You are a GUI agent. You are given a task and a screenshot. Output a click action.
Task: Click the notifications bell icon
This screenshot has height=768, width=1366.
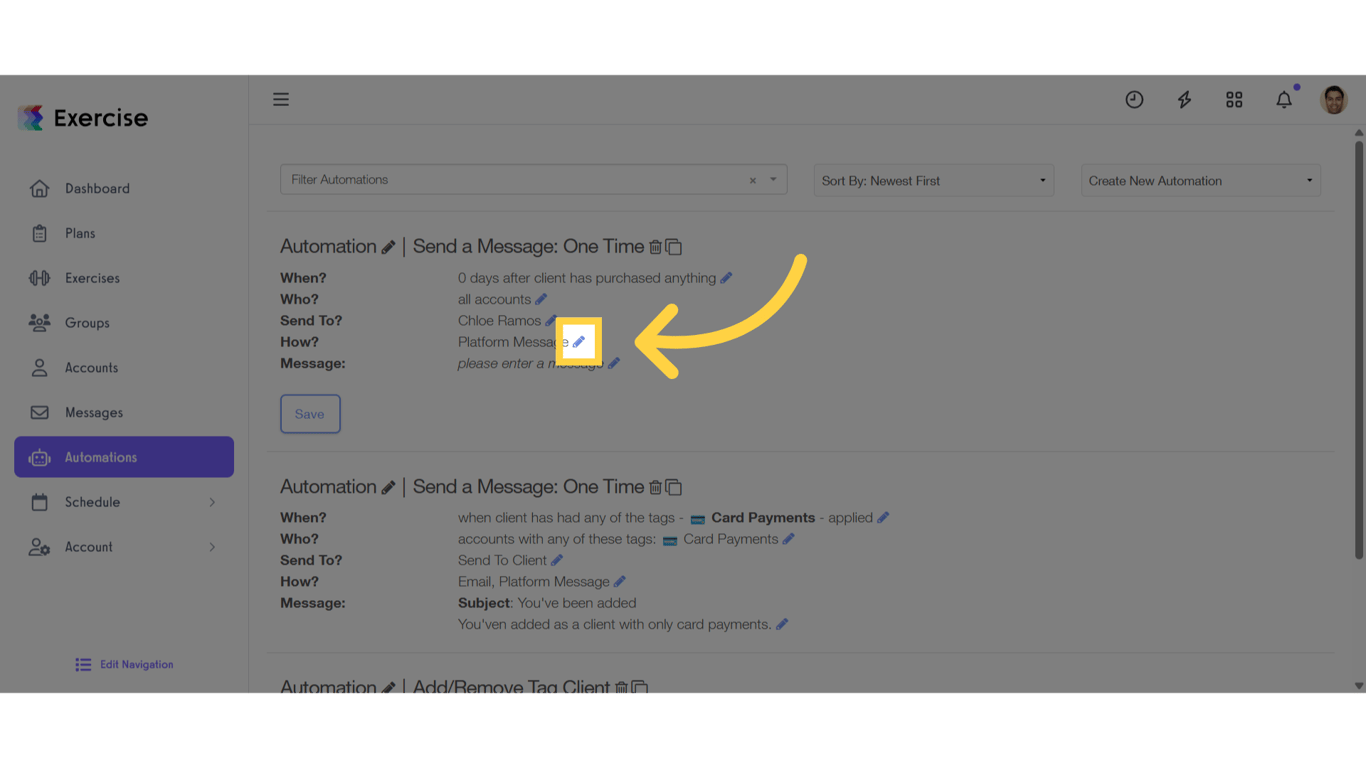(x=1284, y=99)
